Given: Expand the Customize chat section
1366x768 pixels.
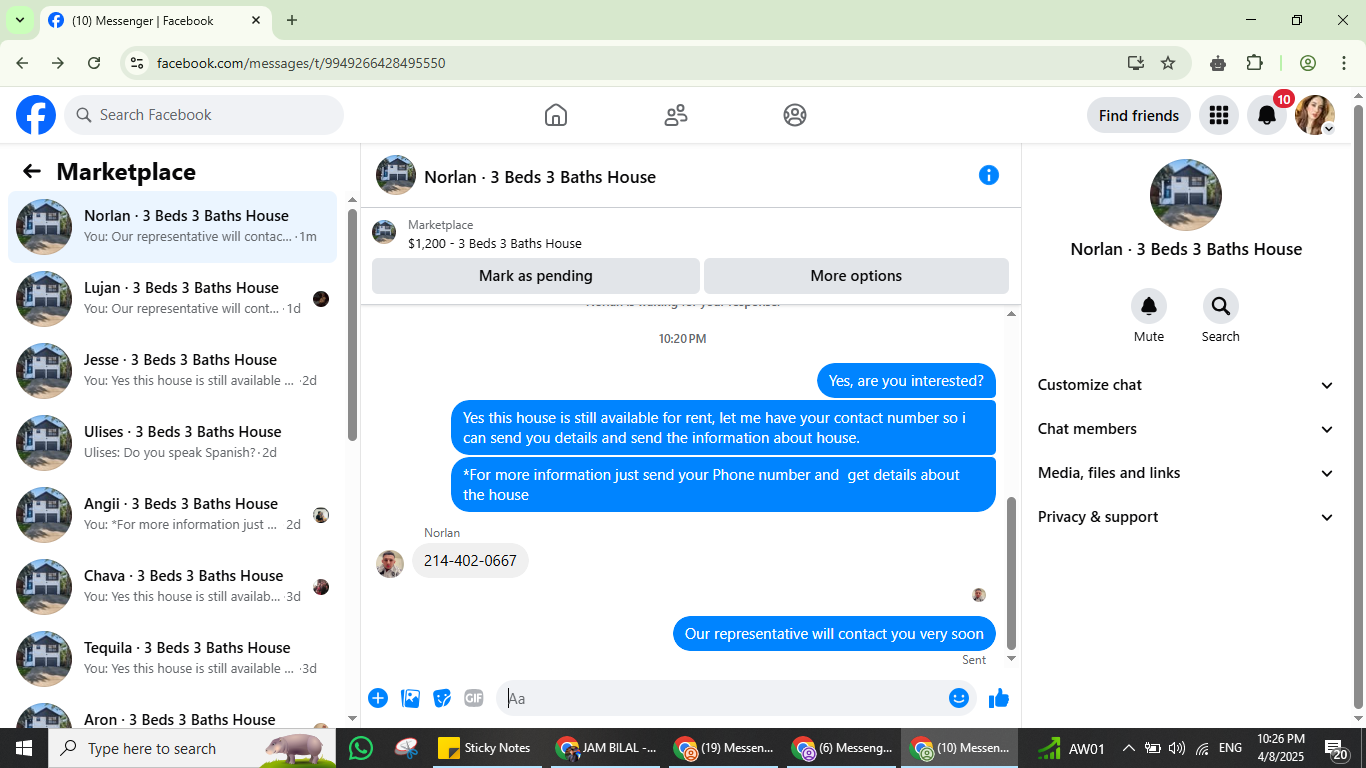Looking at the screenshot, I should click(x=1186, y=385).
